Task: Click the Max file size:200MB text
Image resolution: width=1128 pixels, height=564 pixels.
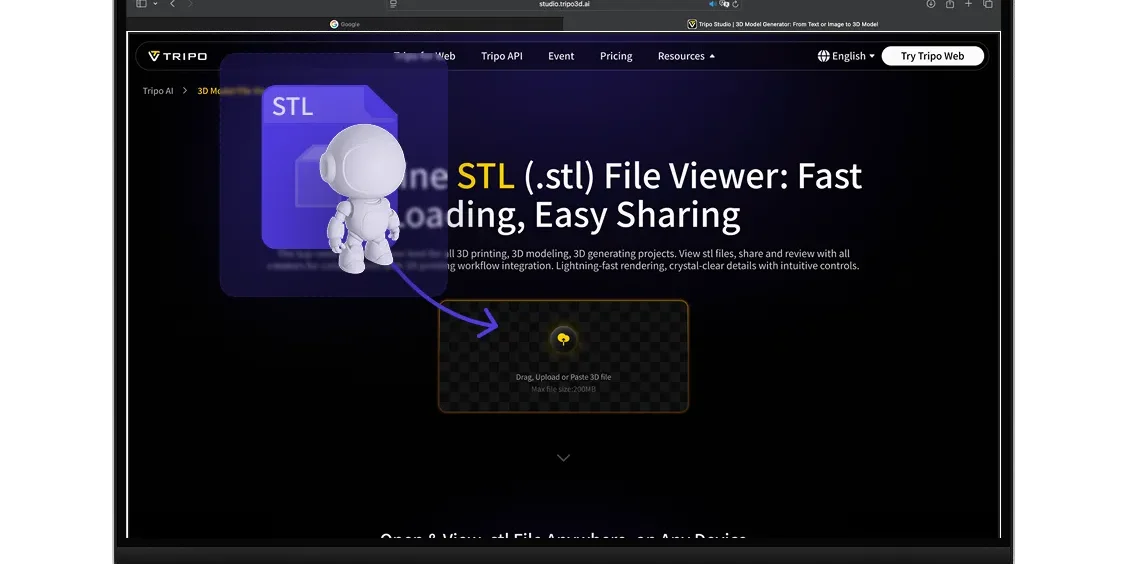Action: pyautogui.click(x=563, y=389)
